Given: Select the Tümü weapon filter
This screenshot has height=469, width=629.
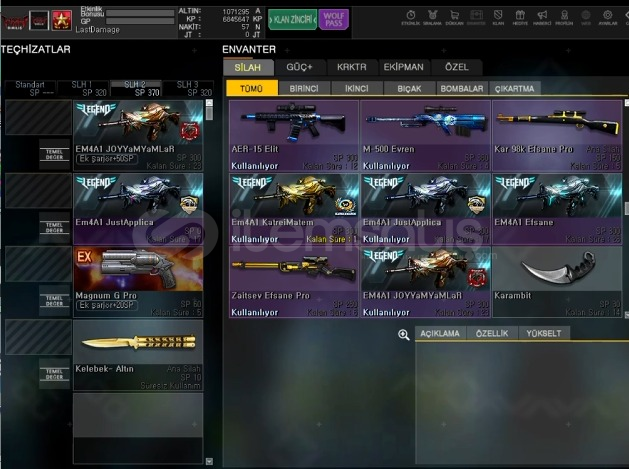Looking at the screenshot, I should click(x=252, y=88).
